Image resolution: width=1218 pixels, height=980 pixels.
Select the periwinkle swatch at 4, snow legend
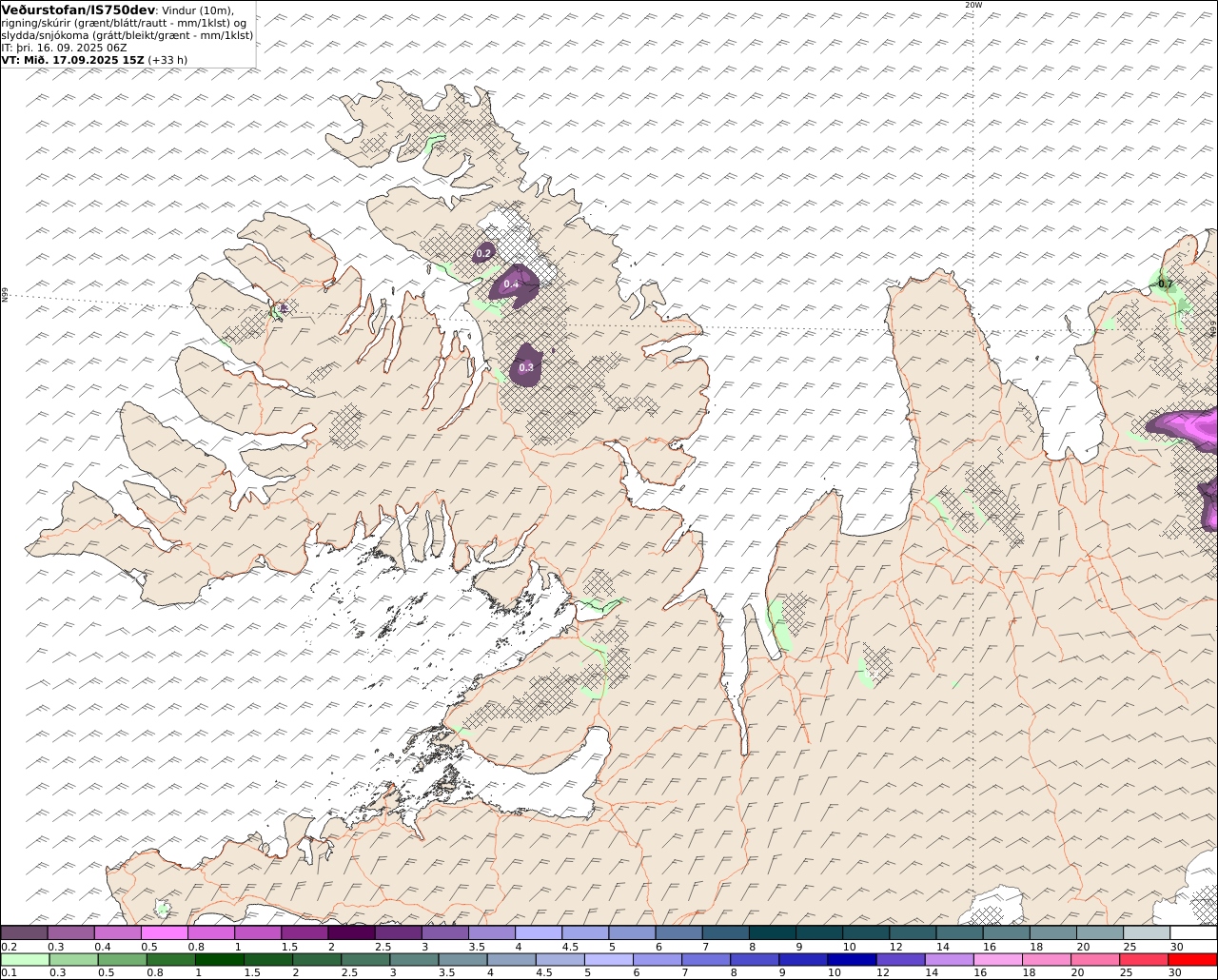539,932
